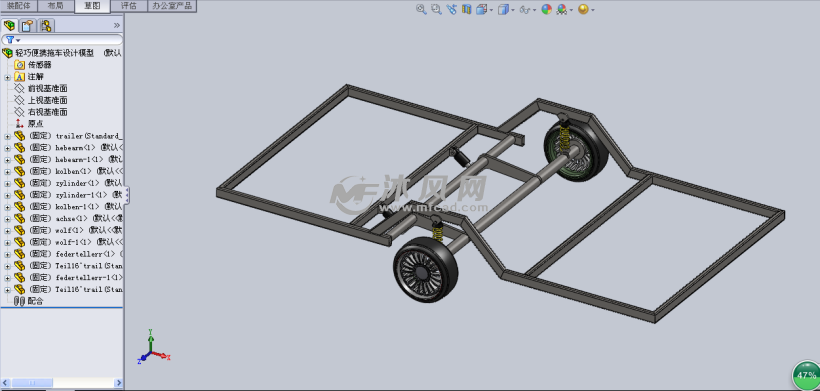Viewport: 820px width, 391px height.
Task: Open the Hide/Show Items dropdown arrow
Action: 534,9
